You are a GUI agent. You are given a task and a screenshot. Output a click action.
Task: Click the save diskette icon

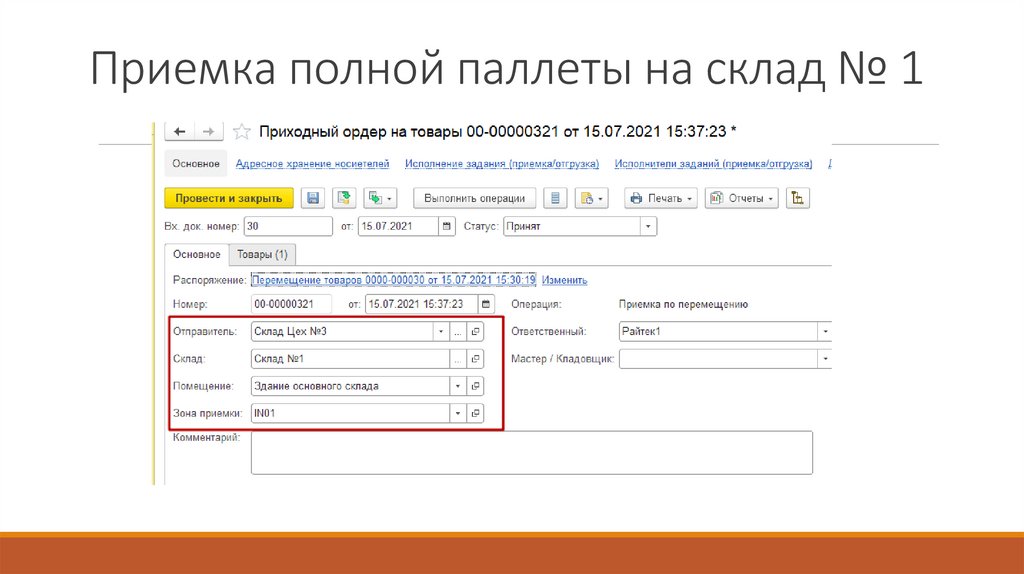pos(313,198)
